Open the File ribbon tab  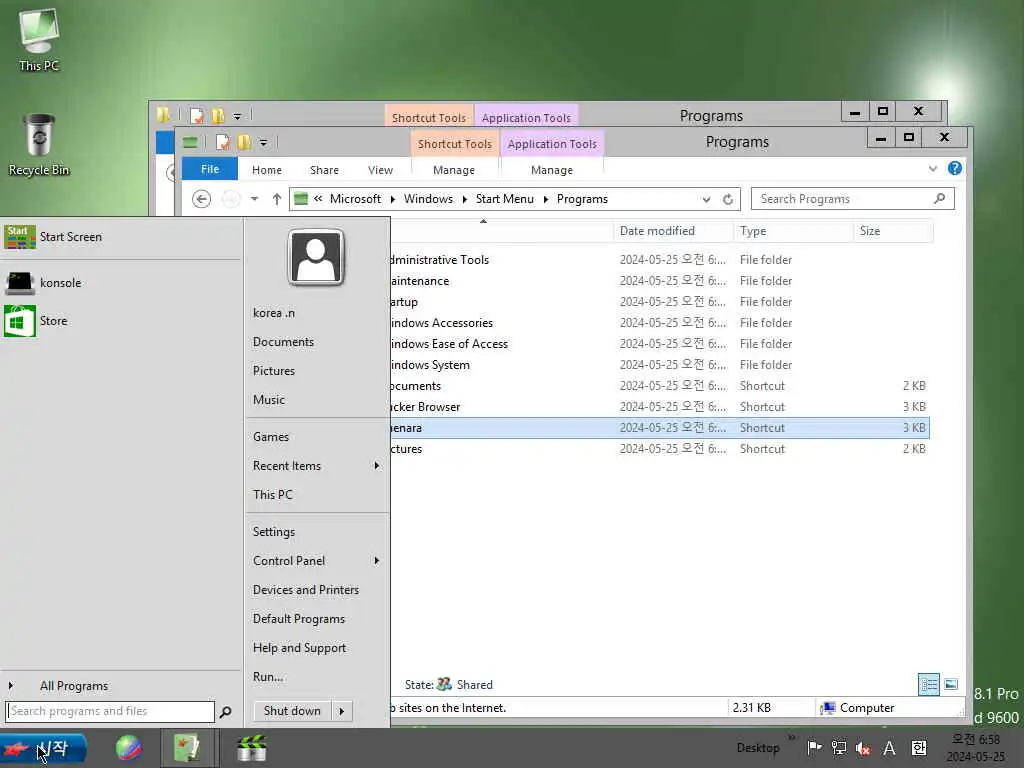click(x=210, y=169)
